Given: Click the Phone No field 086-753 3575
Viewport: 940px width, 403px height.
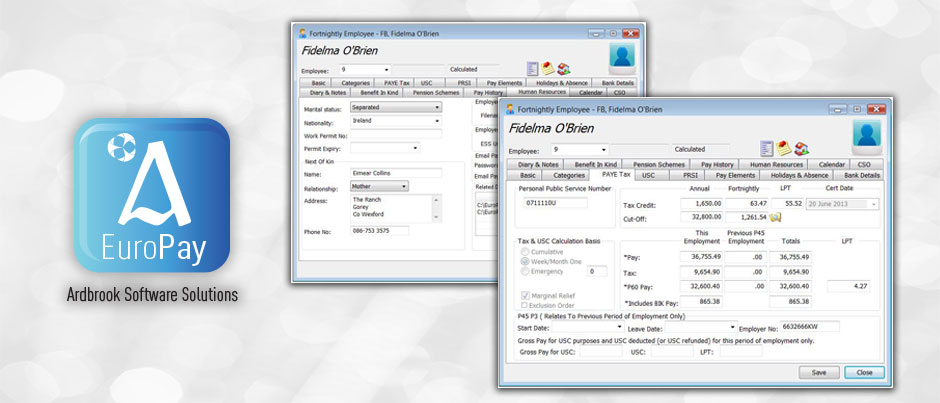Looking at the screenshot, I should [379, 230].
